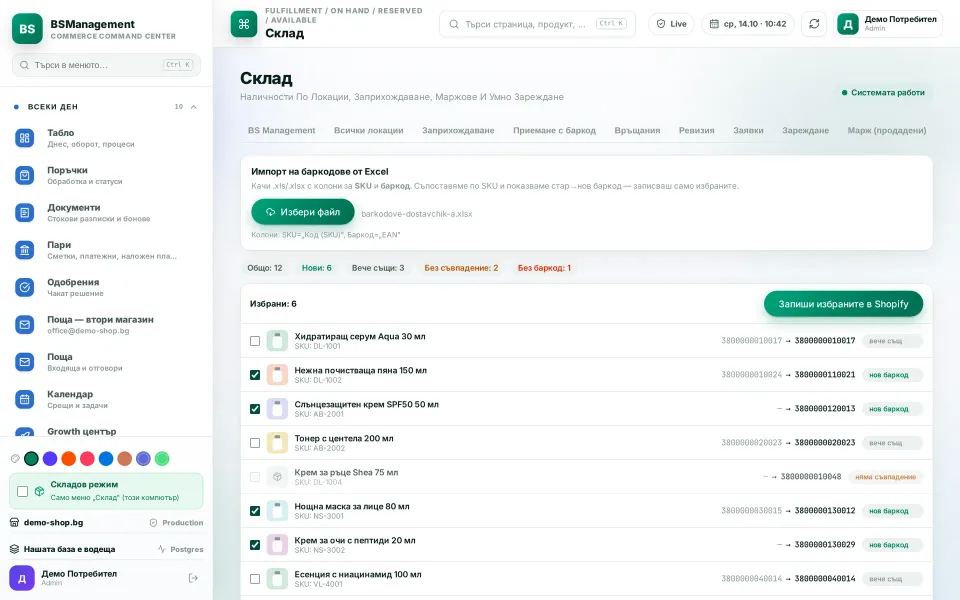Check the Тонер с центела 200 мл row
Screen dimensions: 960x600
click(255, 443)
